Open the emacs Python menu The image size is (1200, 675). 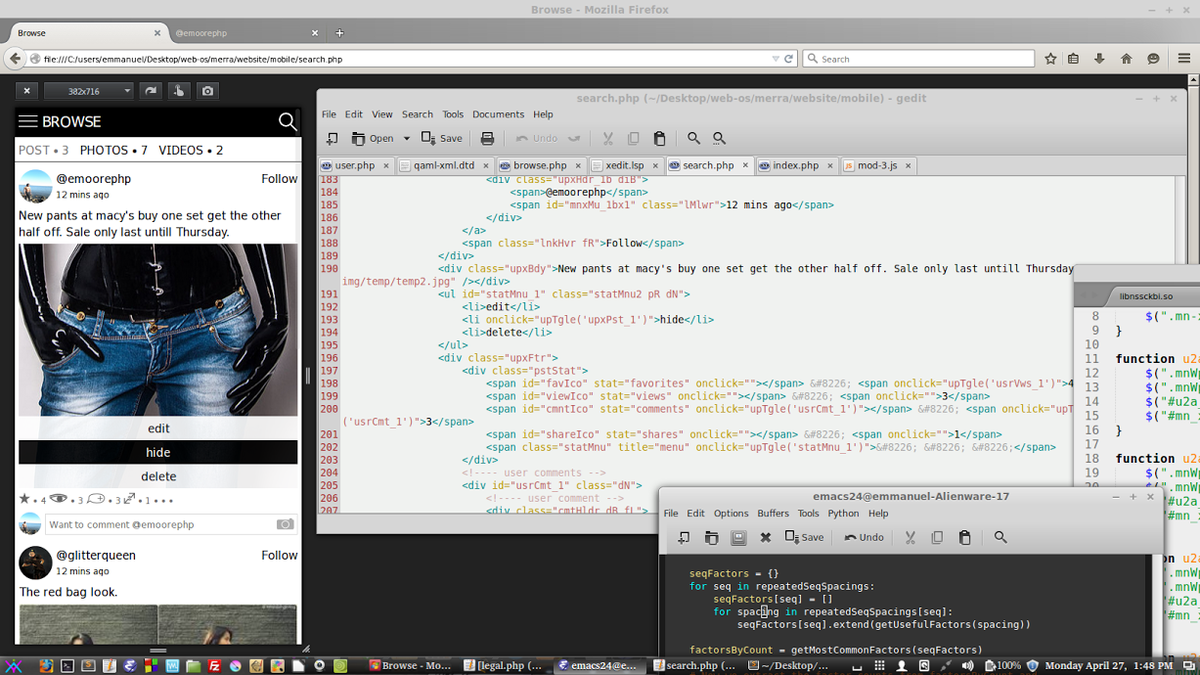click(843, 513)
